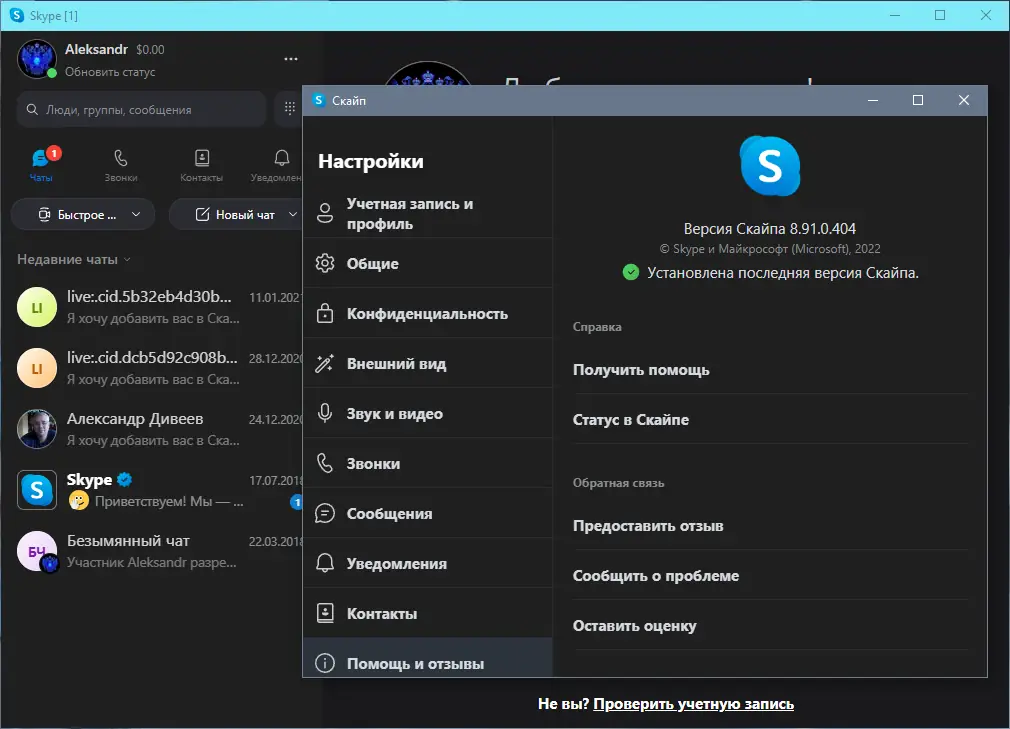
Task: Expand the Недавние чаты filter chevron
Action: coord(127,260)
